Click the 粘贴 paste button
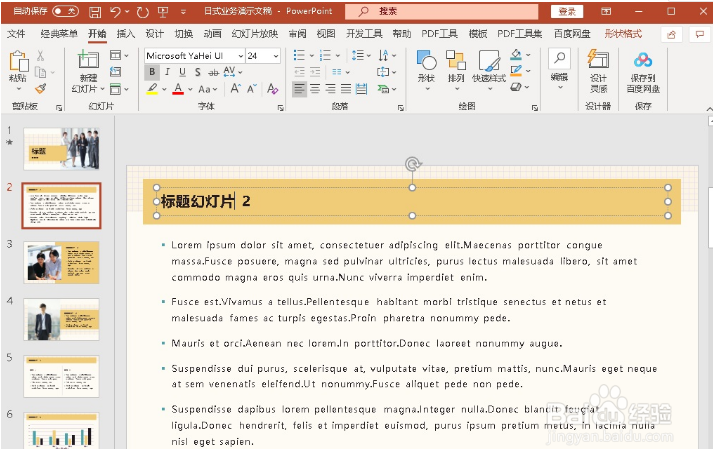This screenshot has height=461, width=713. (x=18, y=70)
